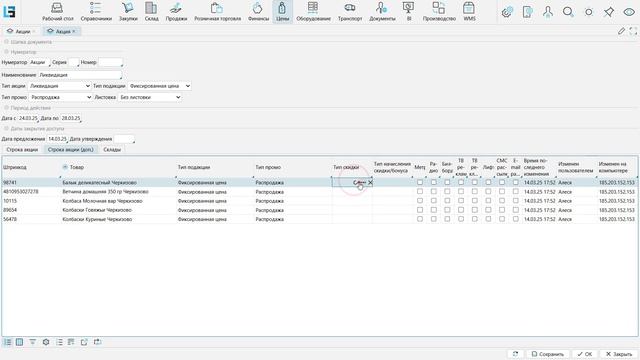Image resolution: width=640 pixels, height=360 pixels.
Task: Click the search magnifier icon in top bar
Action: pos(568,12)
